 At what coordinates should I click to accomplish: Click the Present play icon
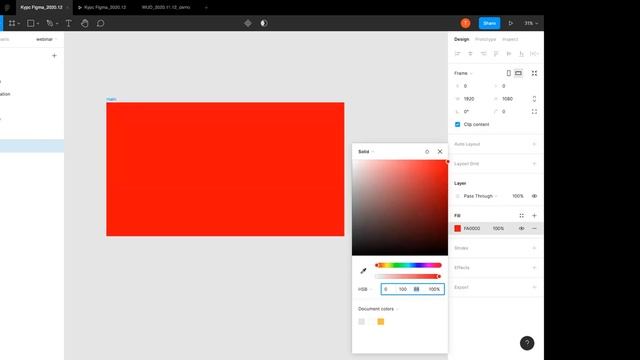pyautogui.click(x=511, y=23)
